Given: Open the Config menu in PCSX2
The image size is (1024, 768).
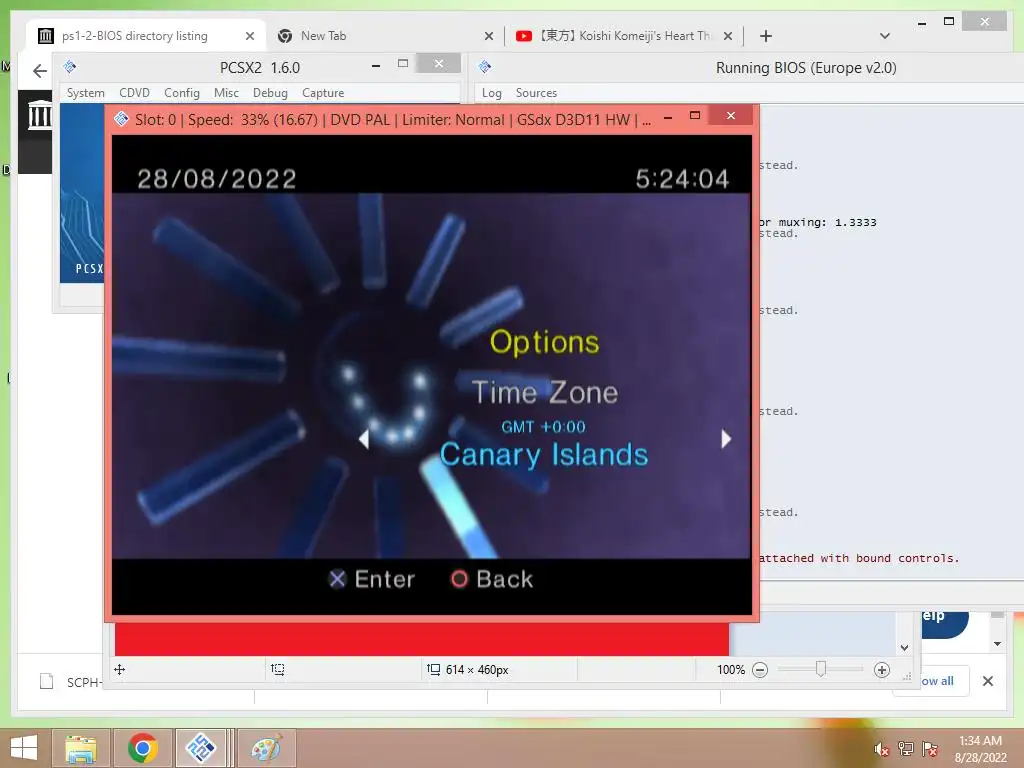Looking at the screenshot, I should pos(182,93).
